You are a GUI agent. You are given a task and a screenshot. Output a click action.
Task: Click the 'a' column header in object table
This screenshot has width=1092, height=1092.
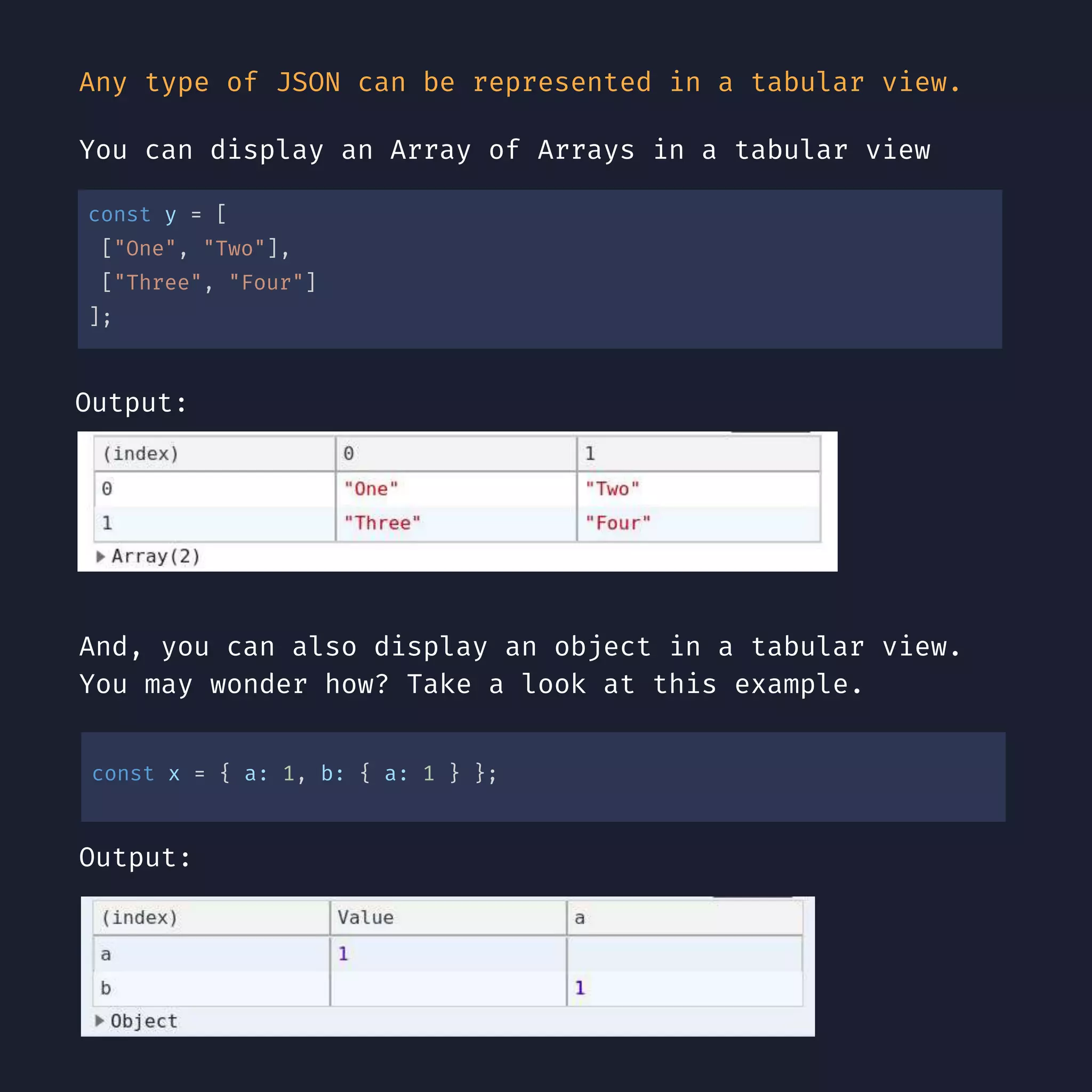tap(685, 917)
